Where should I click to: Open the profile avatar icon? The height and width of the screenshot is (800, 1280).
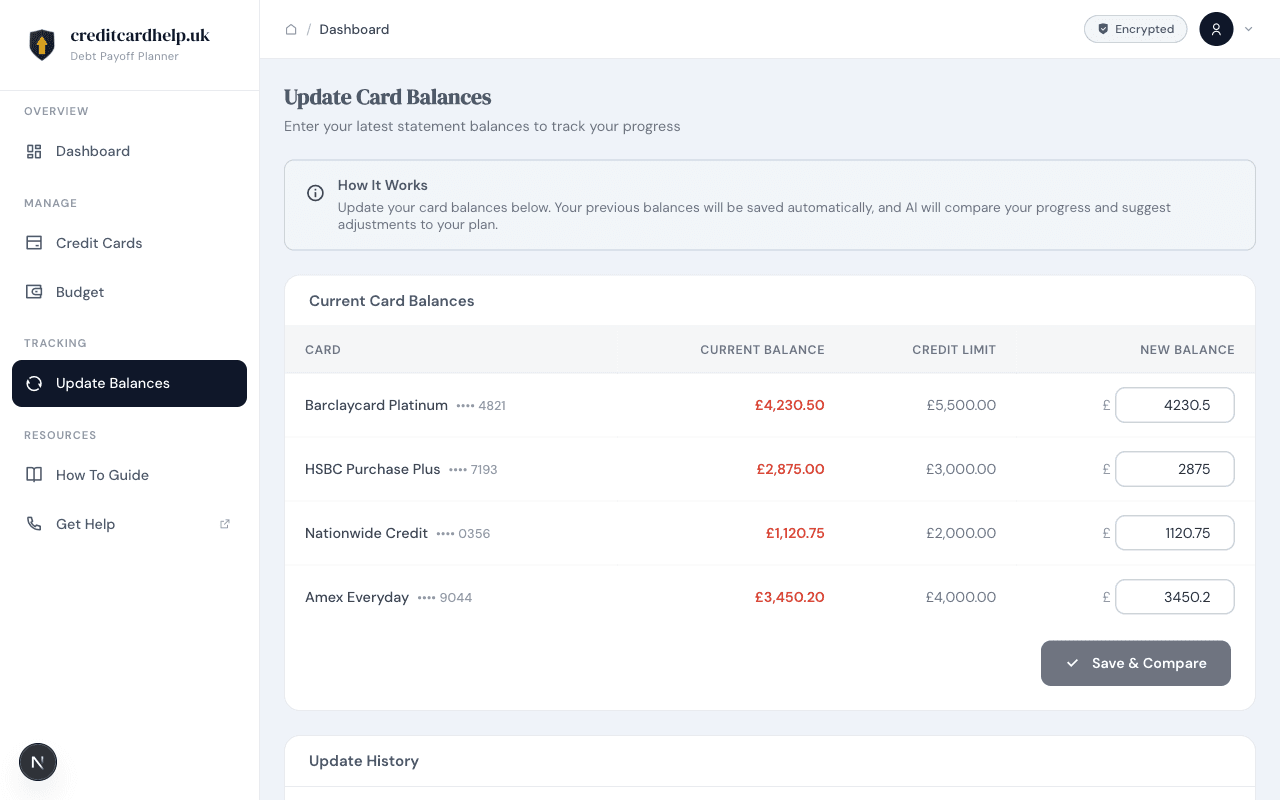pyautogui.click(x=1216, y=29)
